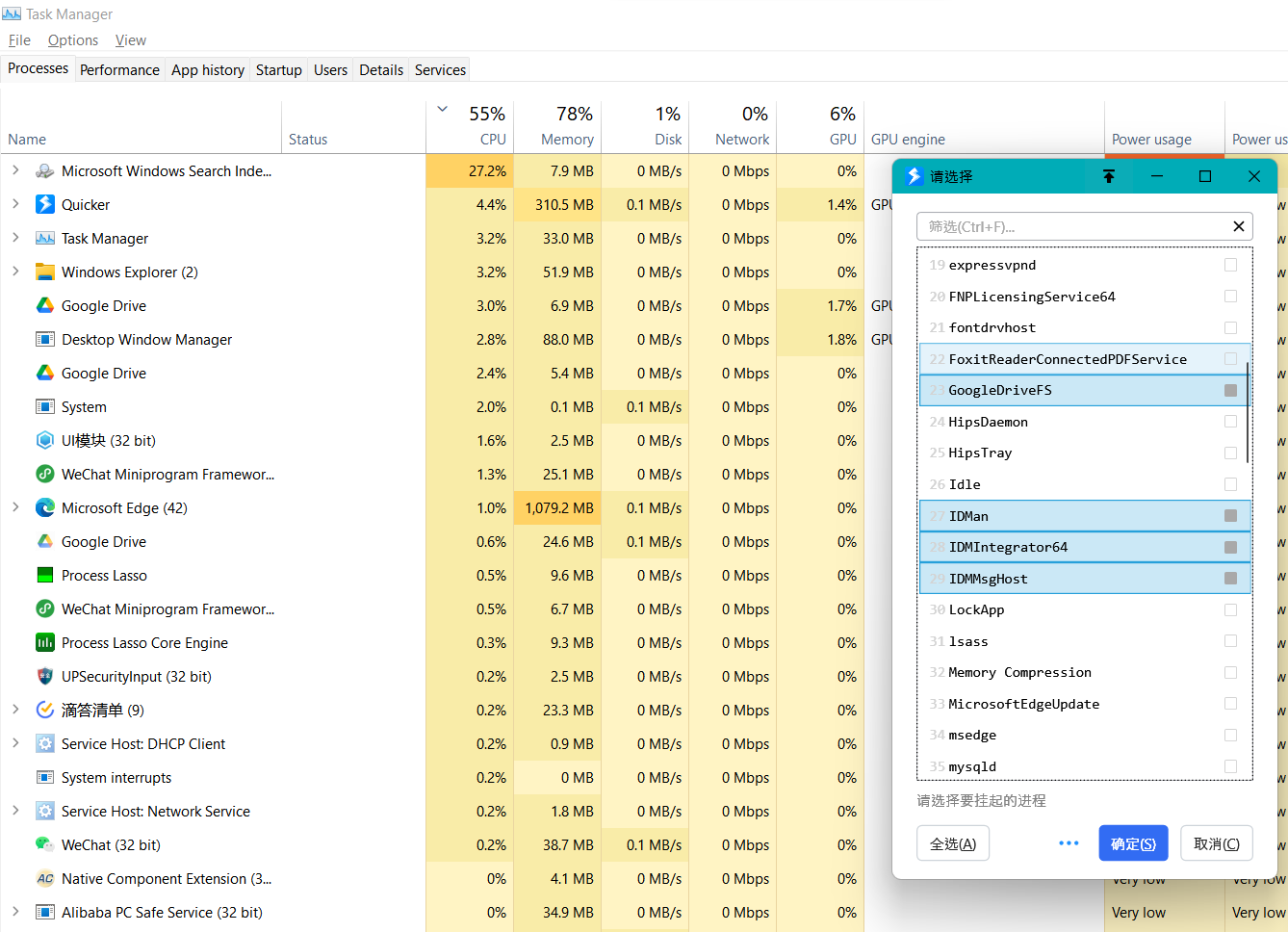Expand Service Host: DHCP Client

[x=15, y=743]
